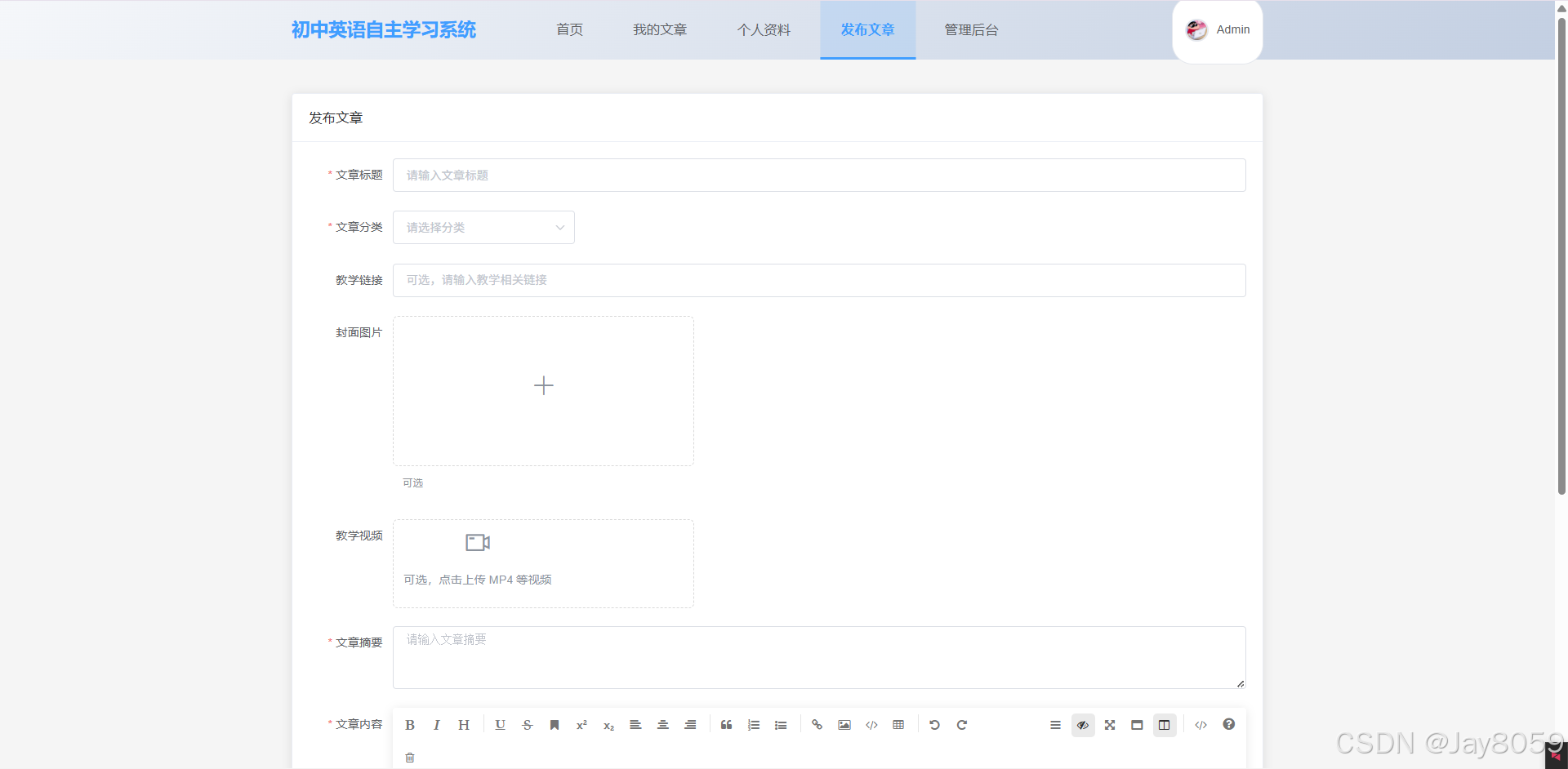
Task: Open the heading (H) style option
Action: [464, 725]
